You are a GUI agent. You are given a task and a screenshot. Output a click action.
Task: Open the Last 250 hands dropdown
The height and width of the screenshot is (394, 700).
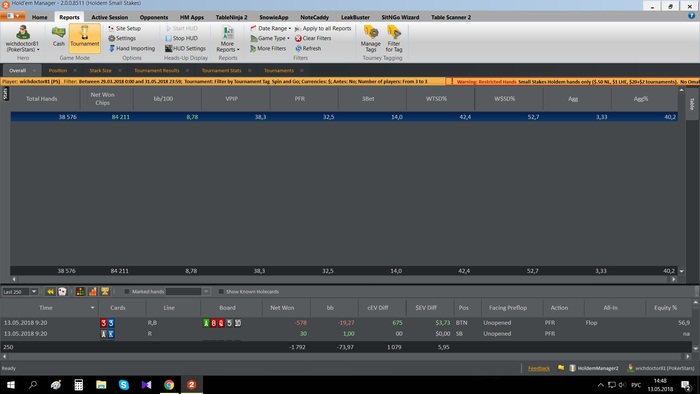point(33,291)
